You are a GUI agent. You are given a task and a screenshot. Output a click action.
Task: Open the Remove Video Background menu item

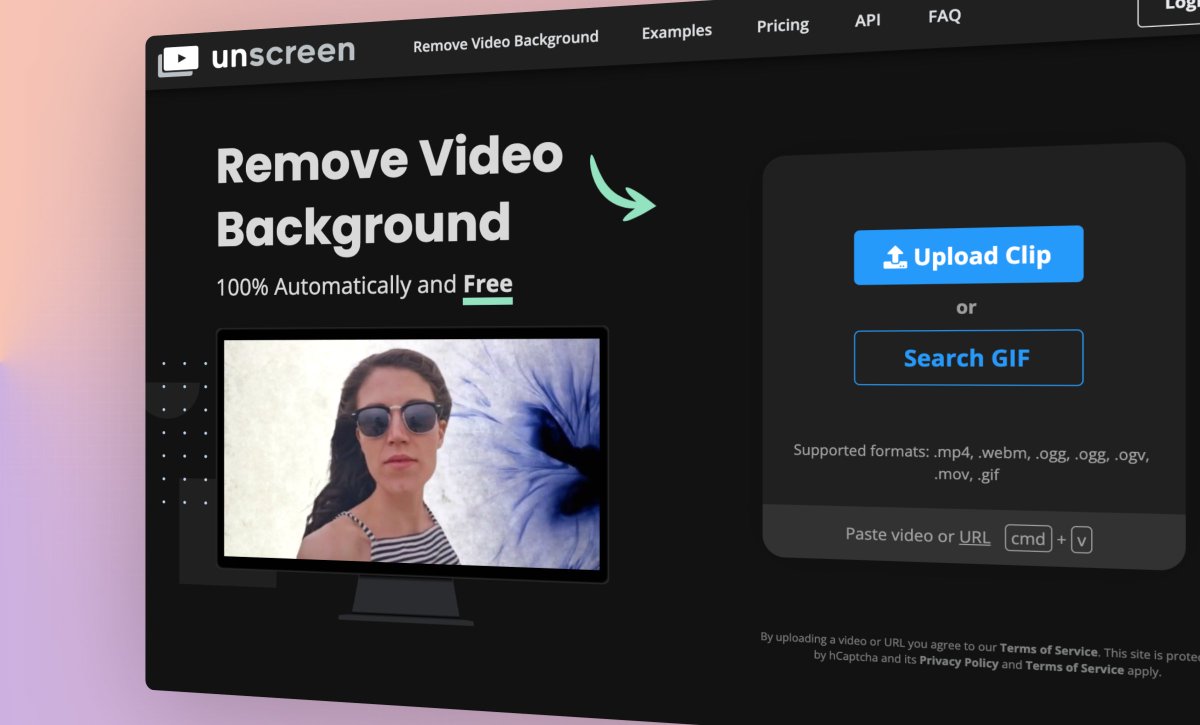pyautogui.click(x=506, y=42)
